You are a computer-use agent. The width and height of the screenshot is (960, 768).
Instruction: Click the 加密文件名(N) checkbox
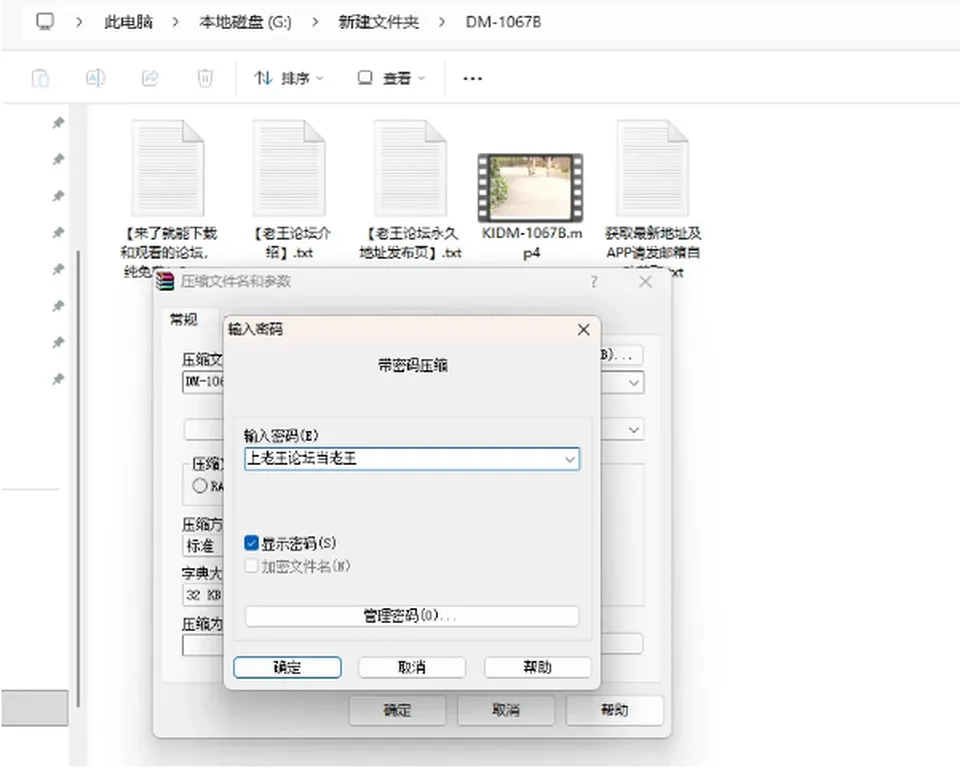(x=251, y=566)
